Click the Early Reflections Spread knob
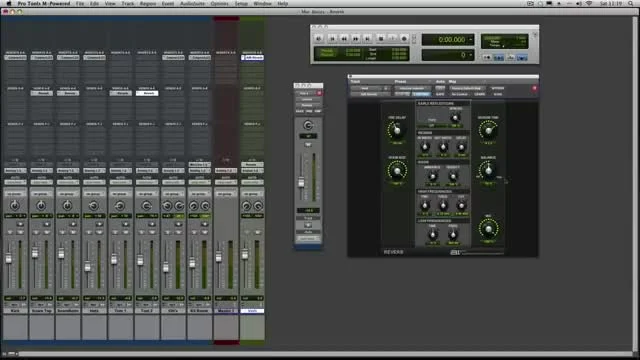The height and width of the screenshot is (360, 640). coord(455,118)
